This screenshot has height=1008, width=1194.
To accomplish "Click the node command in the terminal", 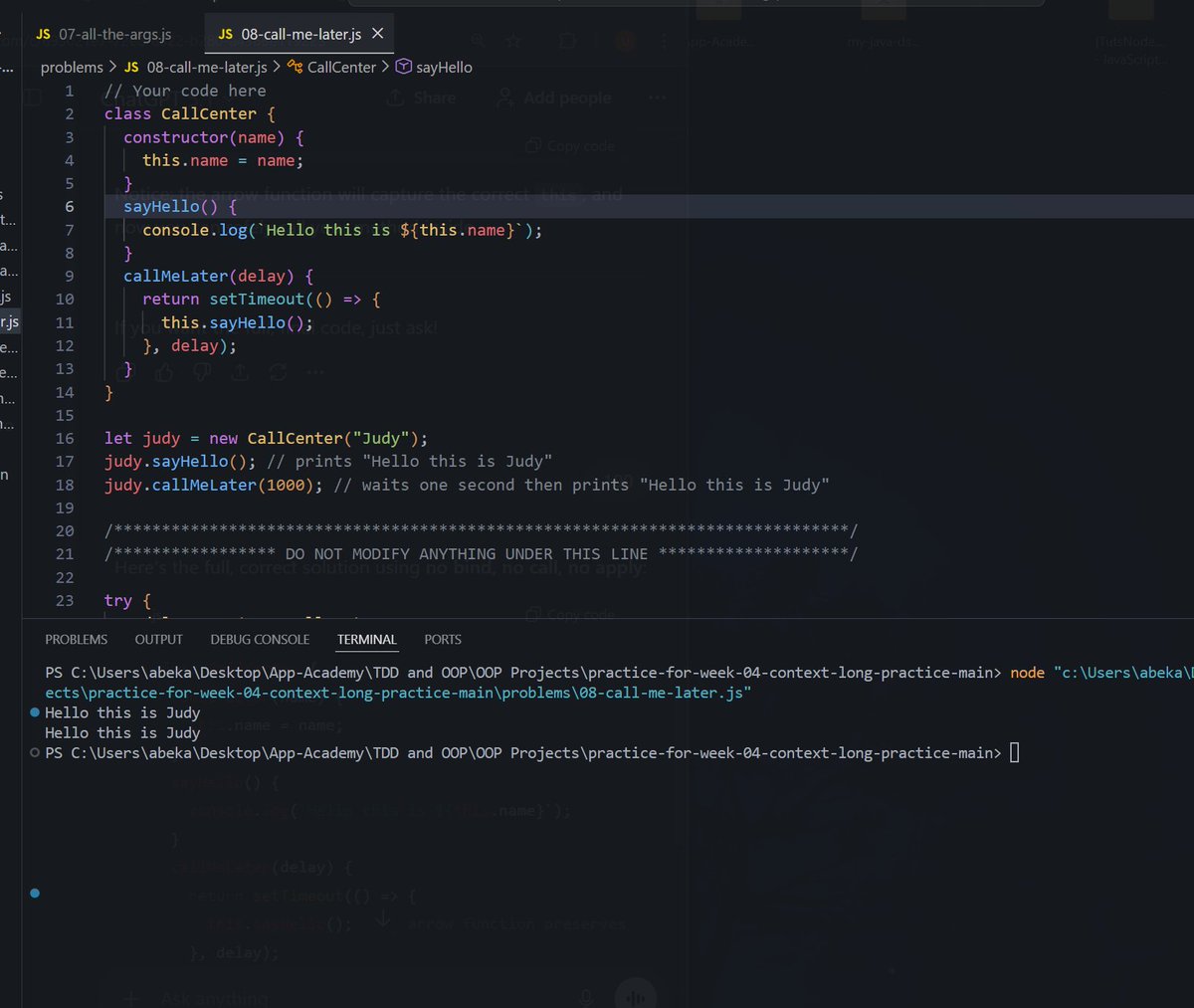I will [1028, 673].
